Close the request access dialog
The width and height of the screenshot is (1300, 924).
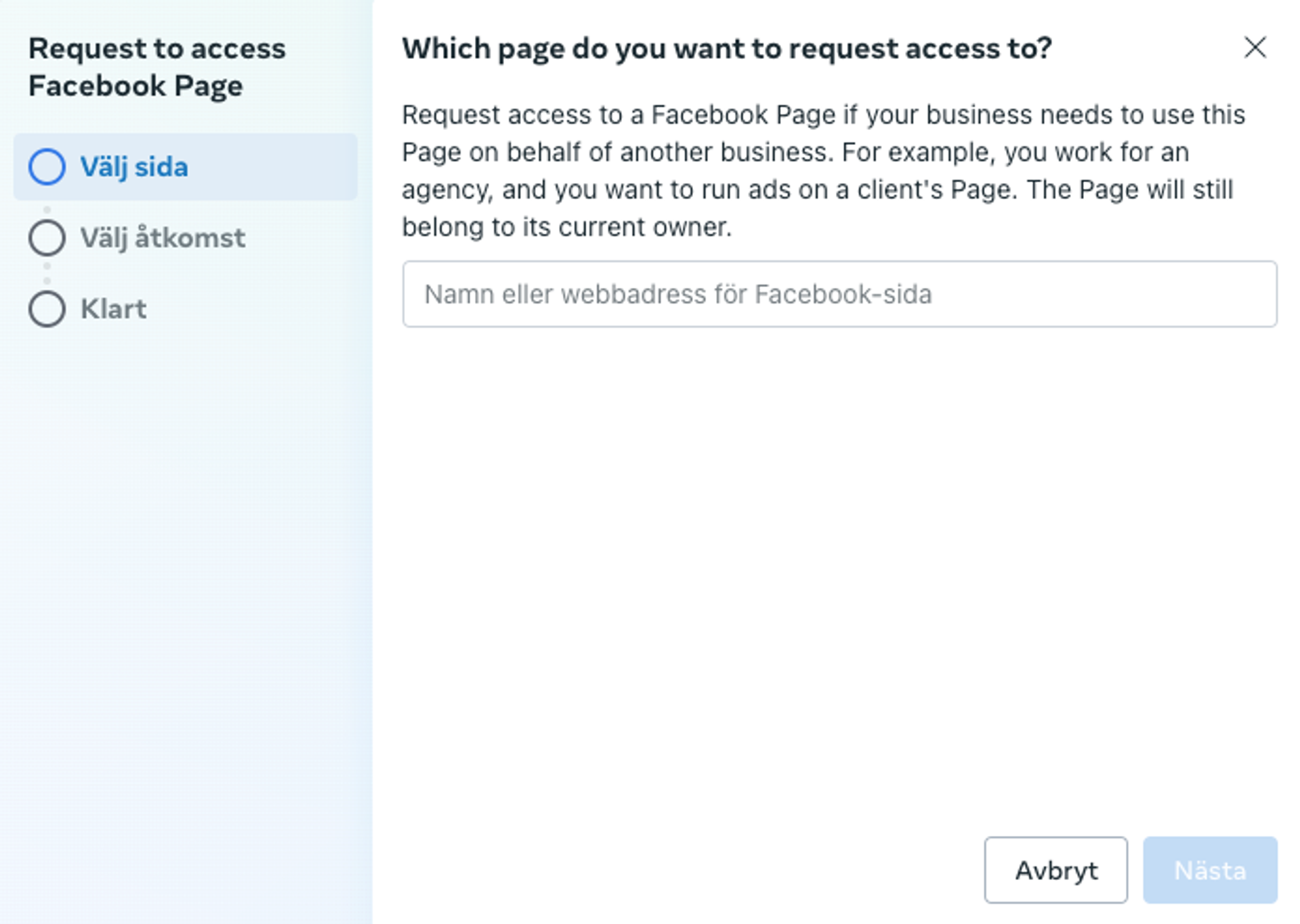pos(1255,47)
